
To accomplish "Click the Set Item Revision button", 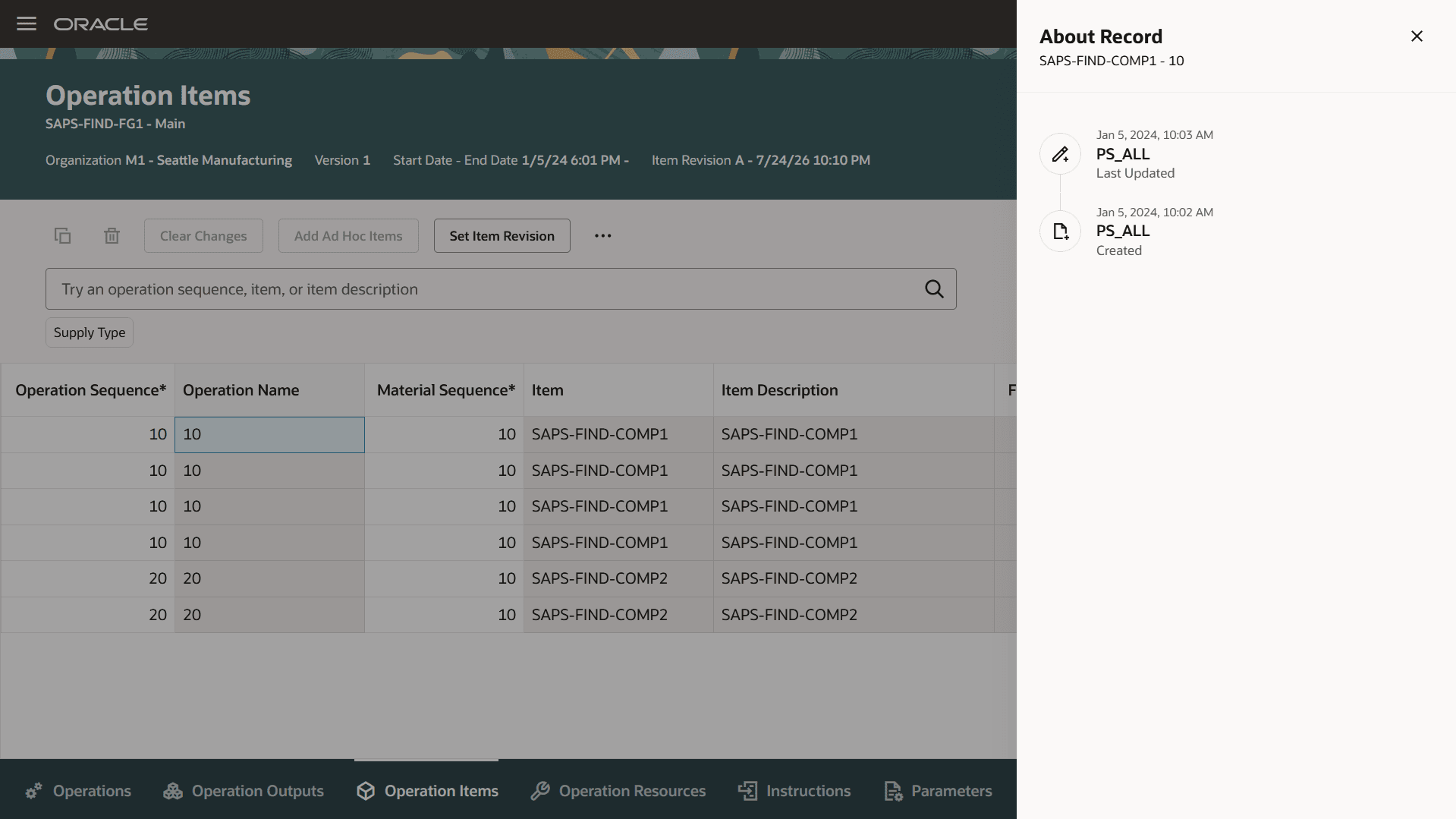I will pyautogui.click(x=502, y=236).
